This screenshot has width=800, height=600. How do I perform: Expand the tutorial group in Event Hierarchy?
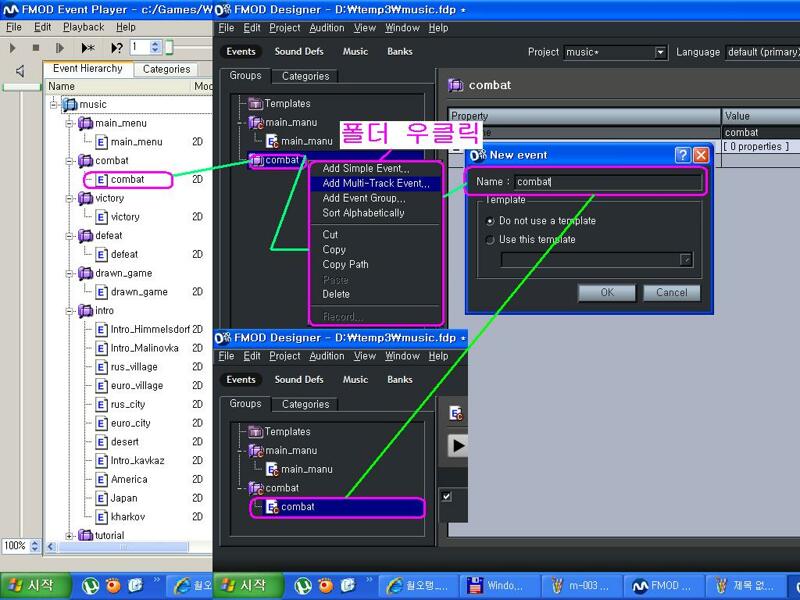tap(69, 536)
